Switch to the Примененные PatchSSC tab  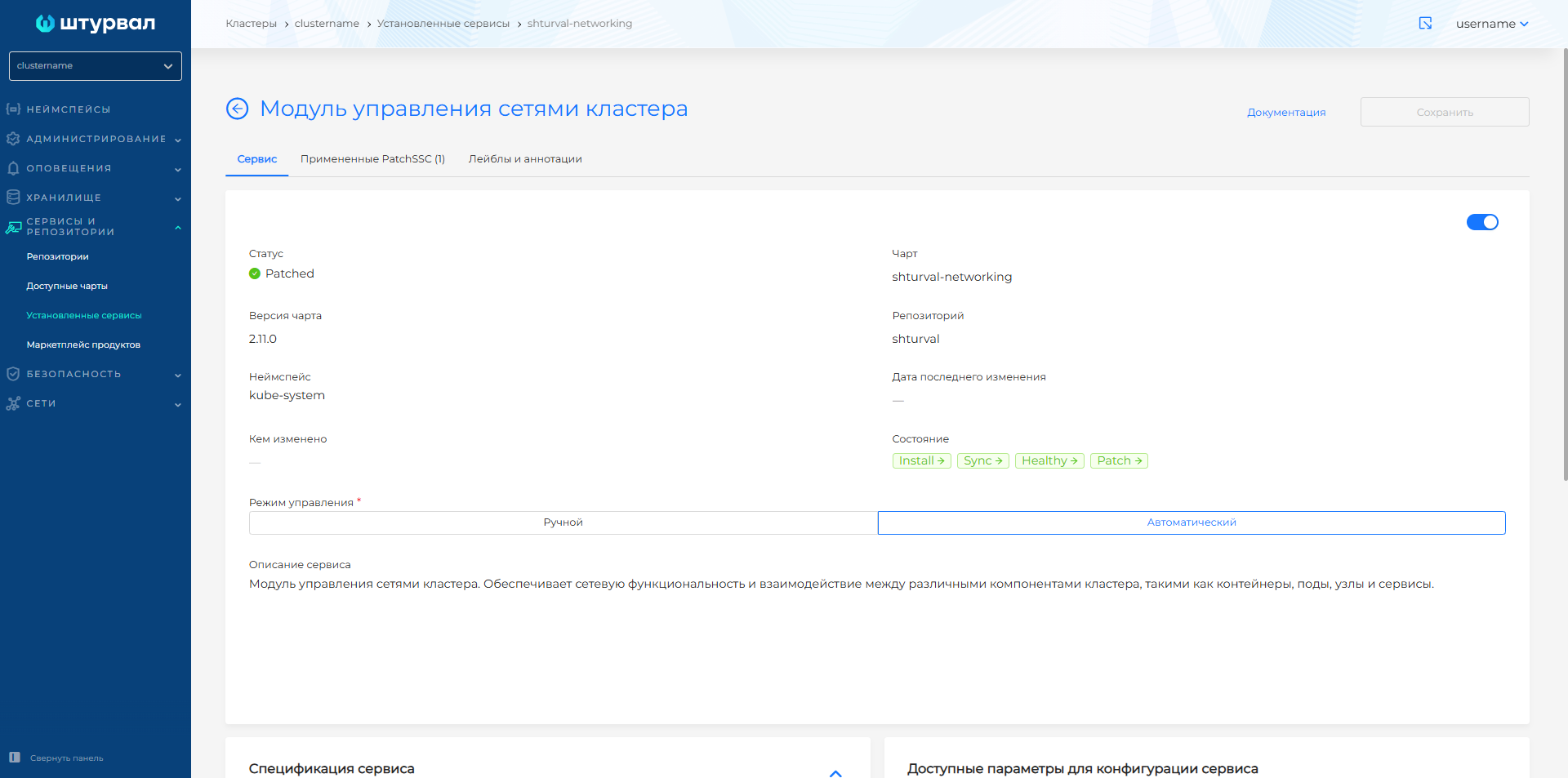pos(372,158)
